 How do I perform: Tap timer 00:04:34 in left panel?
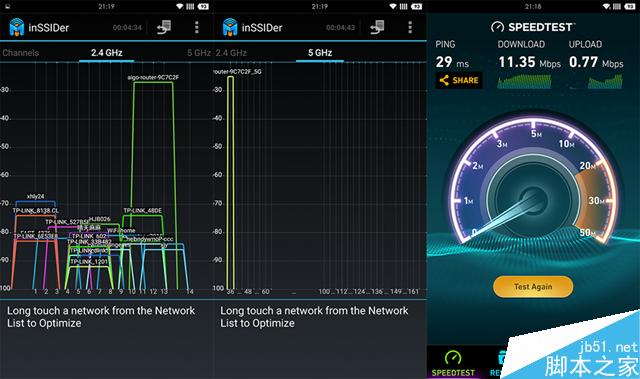click(x=127, y=28)
